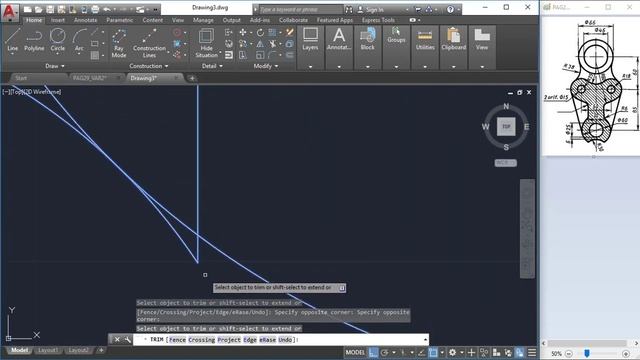Click the keyword search input field
Image resolution: width=640 pixels, height=360 pixels.
click(300, 9)
